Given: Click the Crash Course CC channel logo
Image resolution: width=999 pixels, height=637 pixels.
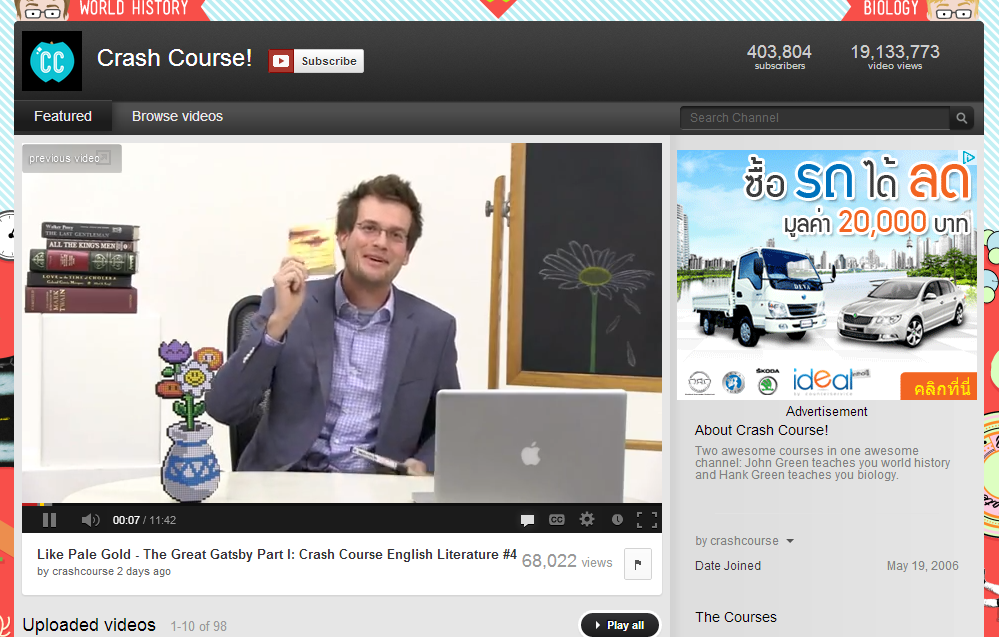Looking at the screenshot, I should tap(52, 61).
